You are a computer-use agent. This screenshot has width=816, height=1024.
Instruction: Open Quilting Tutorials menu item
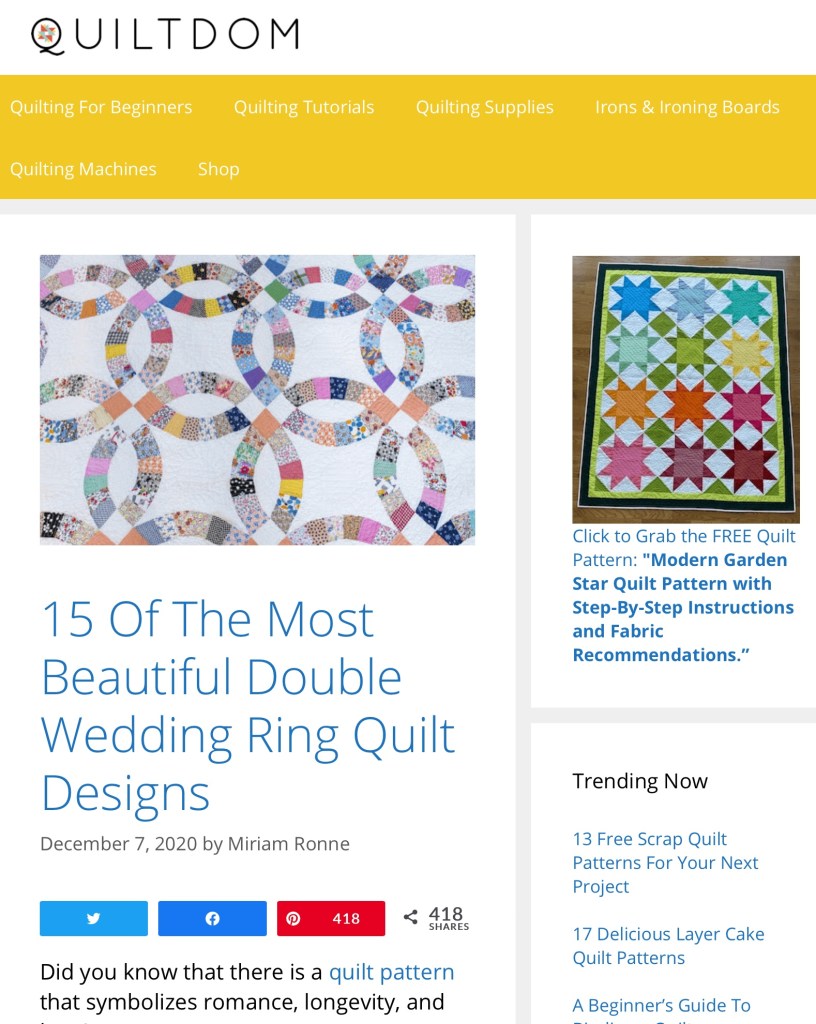click(x=304, y=107)
